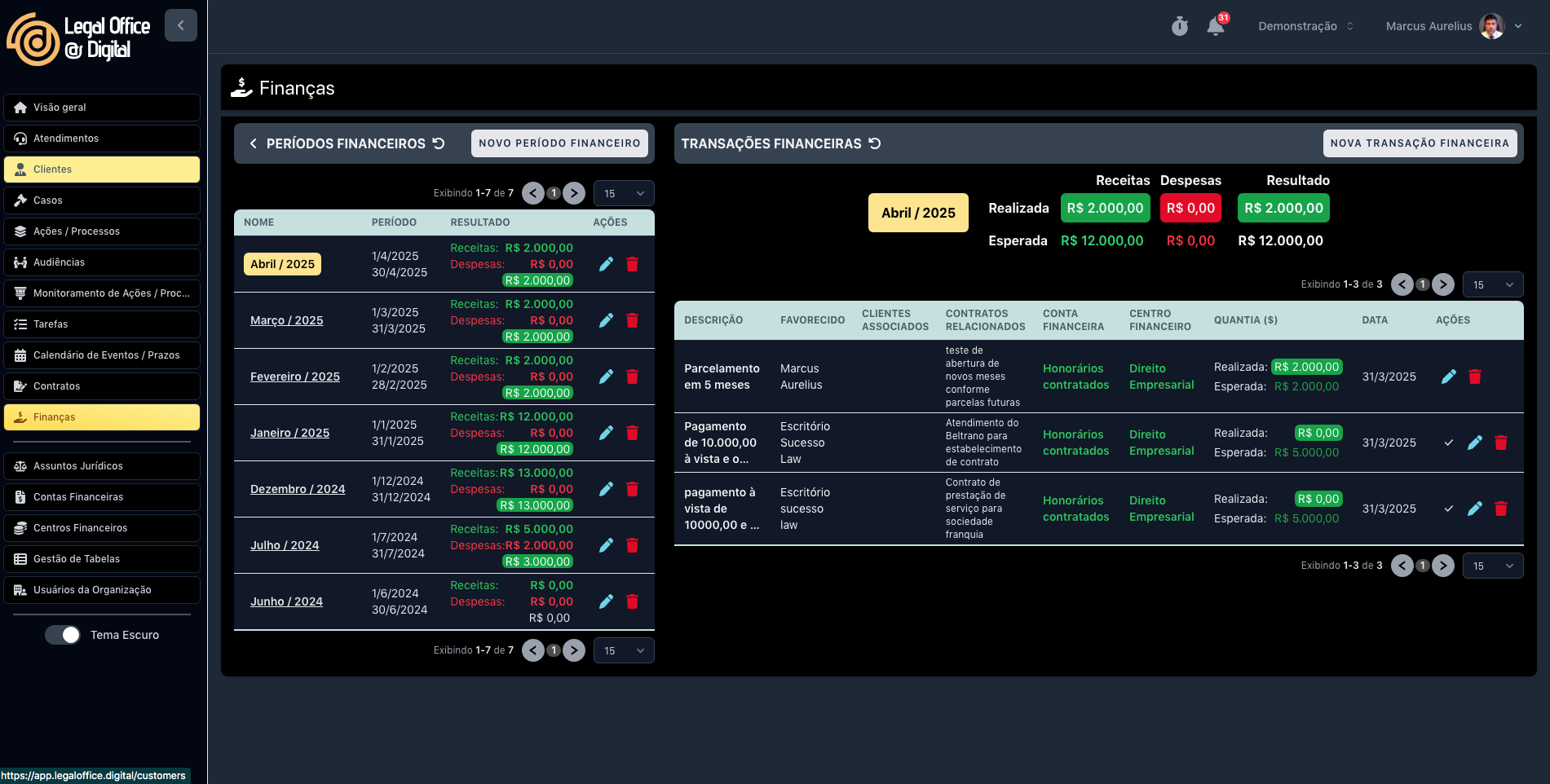Viewport: 1550px width, 784px height.
Task: Refresh the Transações Financeiras list
Action: coord(875,143)
